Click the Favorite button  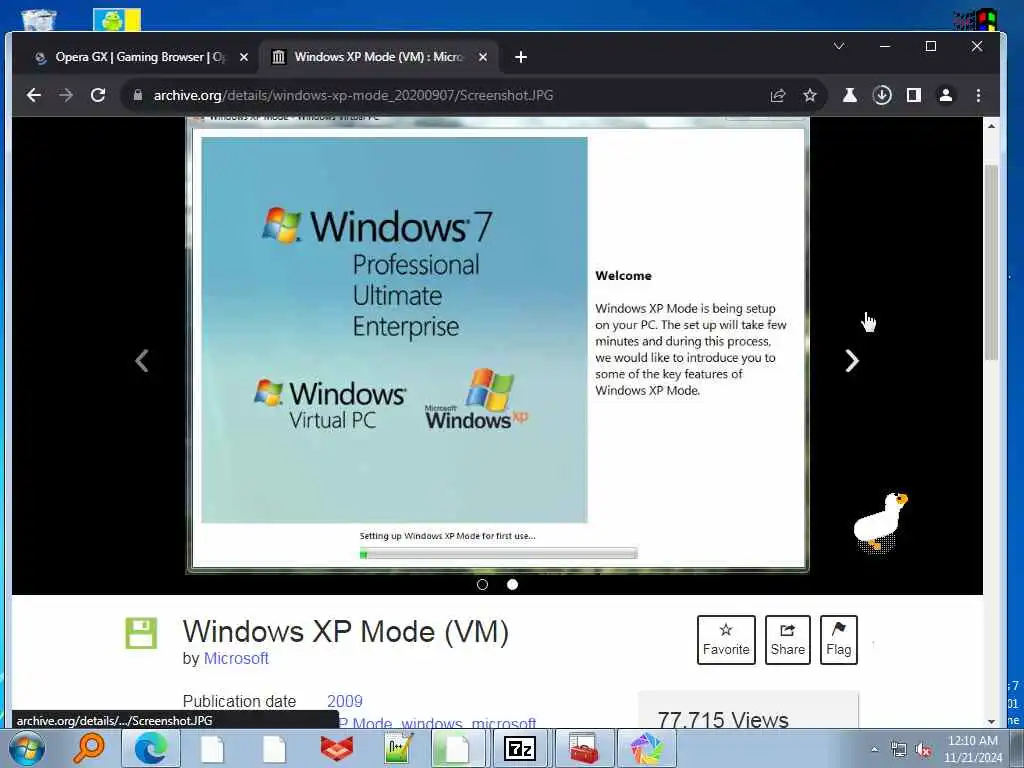pos(726,640)
